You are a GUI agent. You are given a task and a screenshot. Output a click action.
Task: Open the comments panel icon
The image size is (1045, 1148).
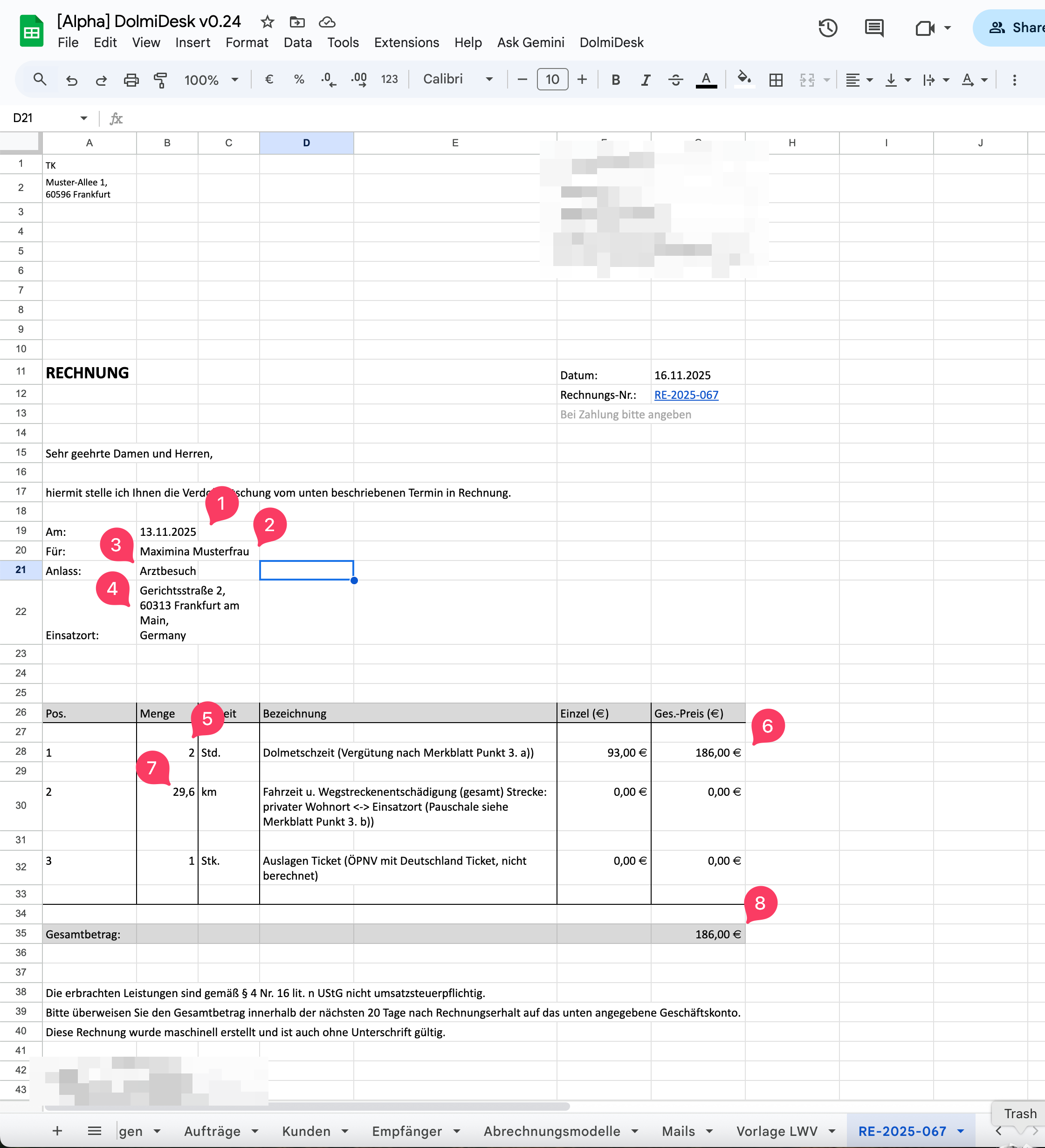(873, 27)
